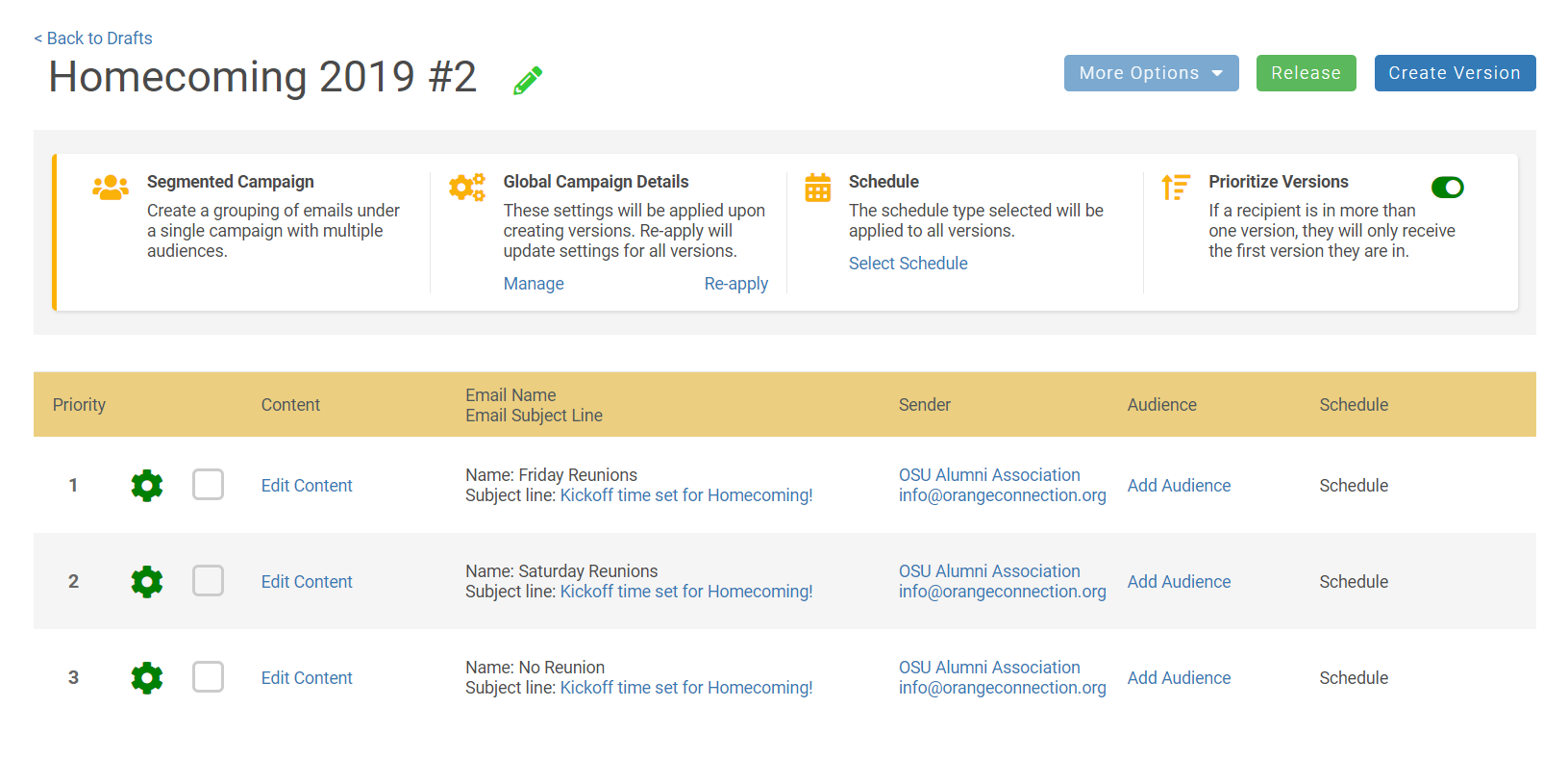Expand the More Options dropdown
Viewport: 1568px width, 758px height.
click(x=1151, y=73)
